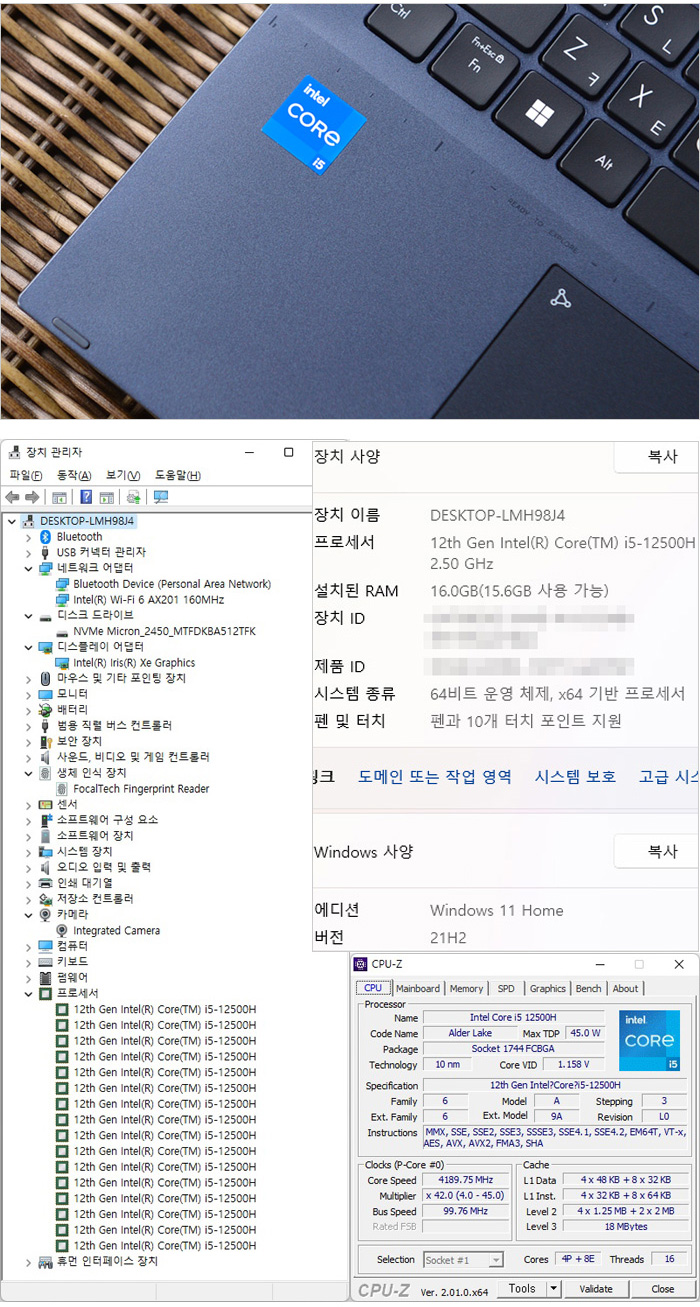The height and width of the screenshot is (1307, 700).
Task: Switch to the Mainboard tab in CPU-Z
Action: [417, 989]
